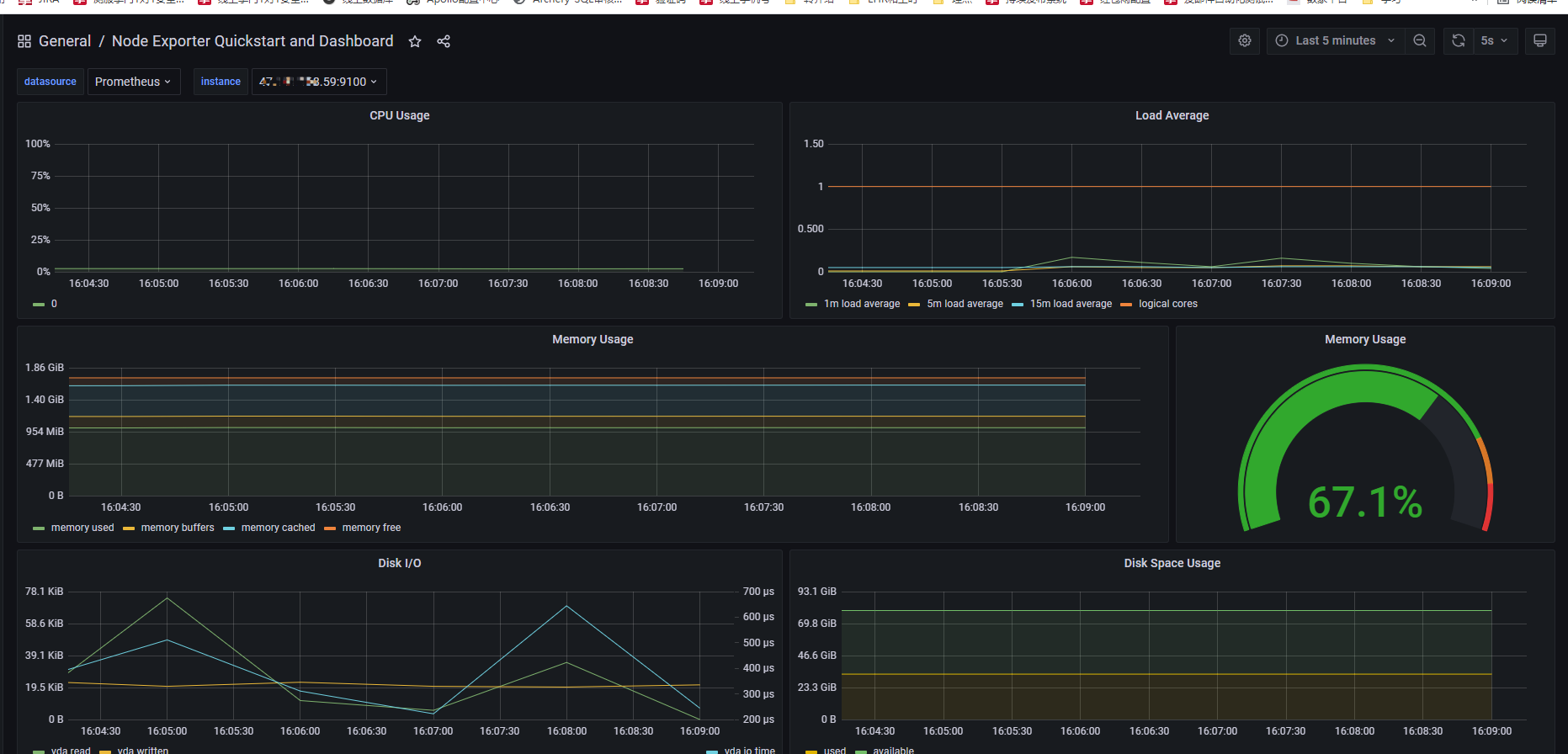Toggle the CPU Usage legend series 0
The image size is (1568, 754).
(54, 304)
